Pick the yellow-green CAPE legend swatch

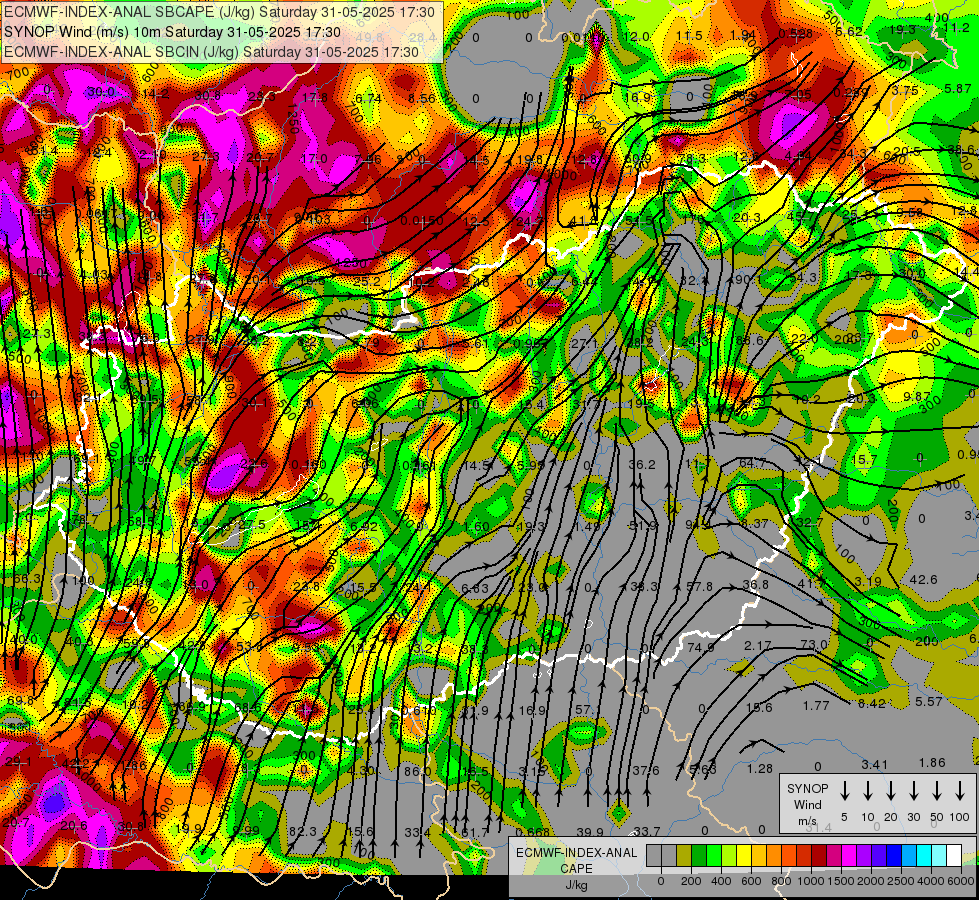729,855
